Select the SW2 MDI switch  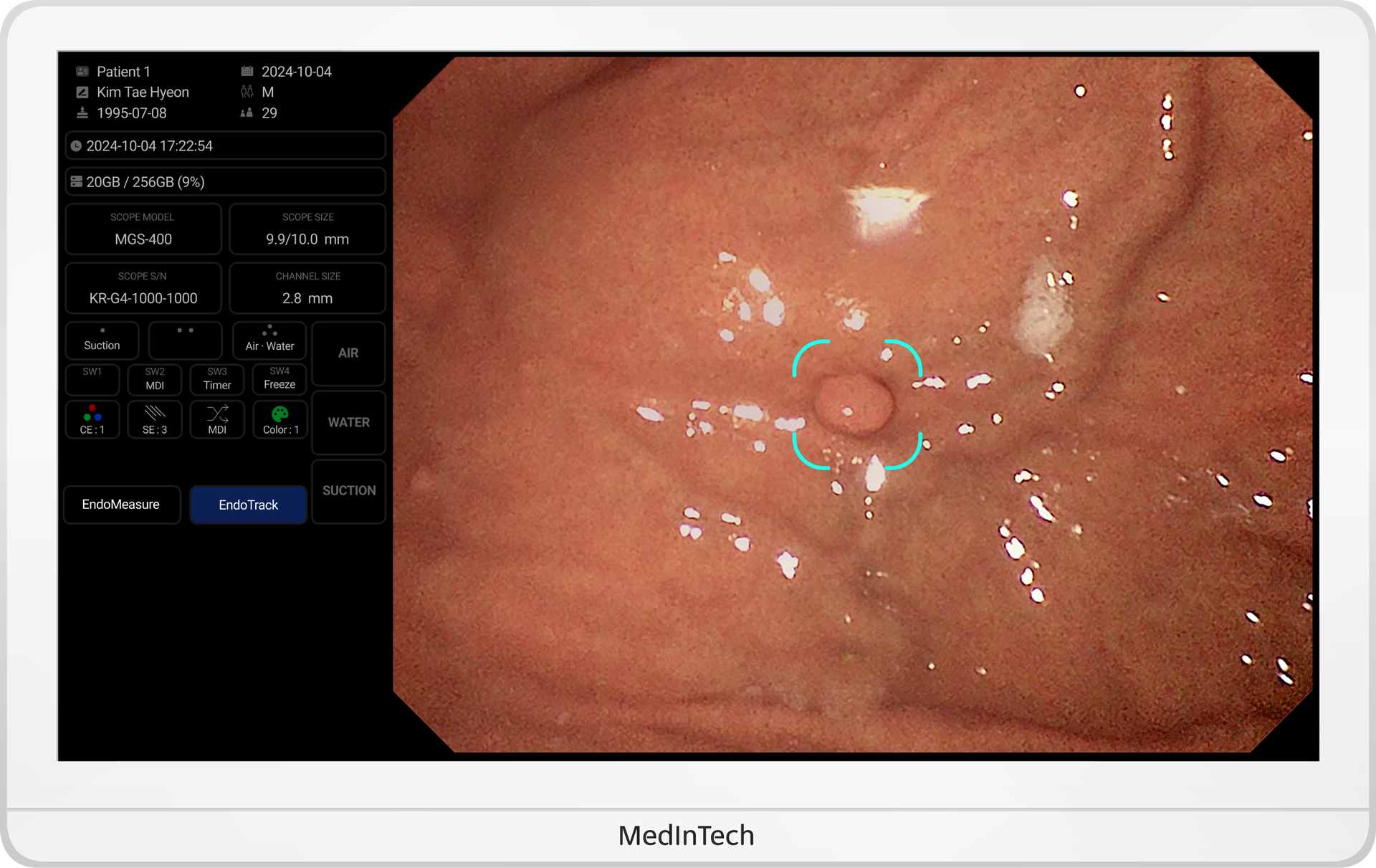click(155, 378)
